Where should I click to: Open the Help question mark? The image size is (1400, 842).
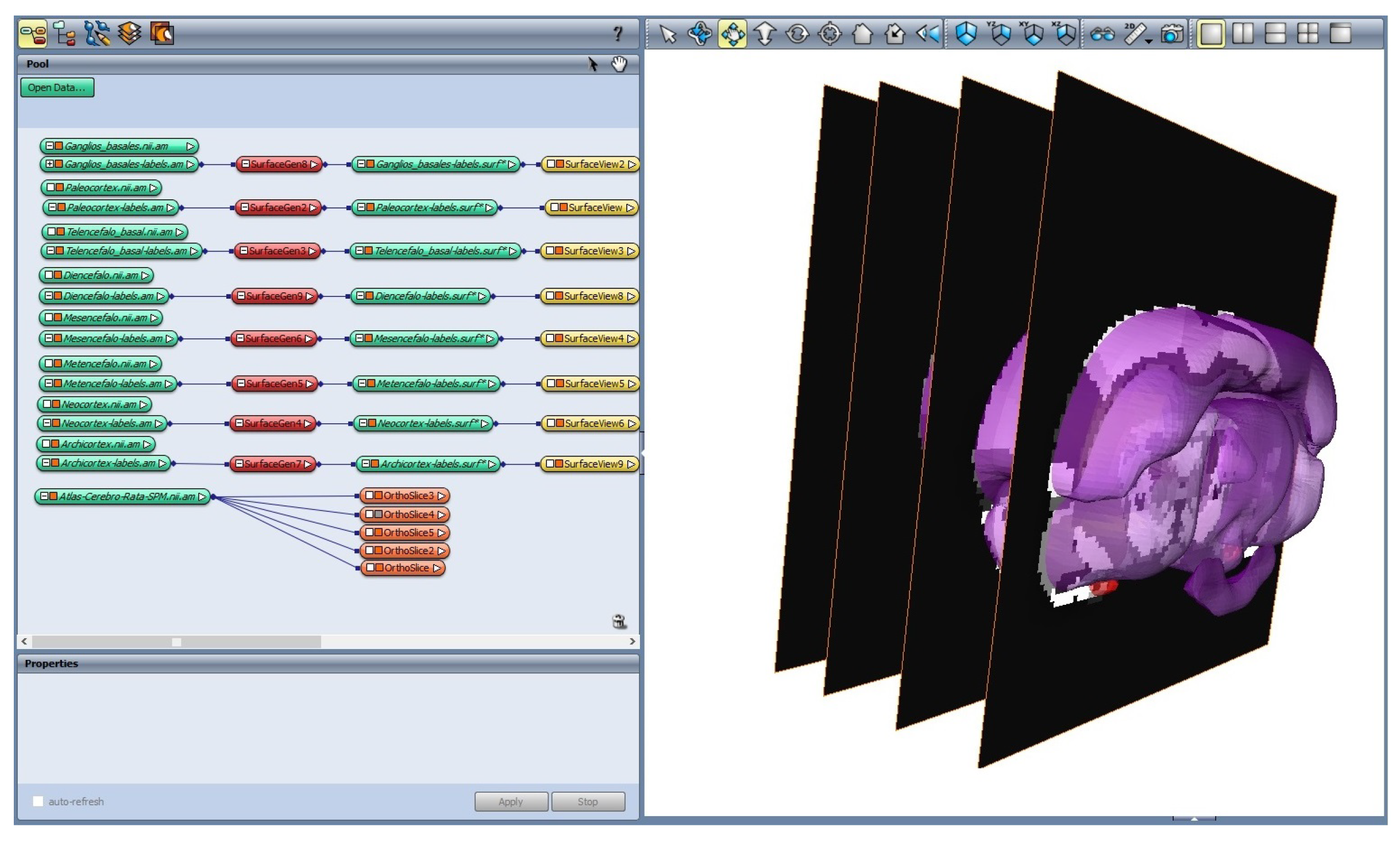[x=618, y=34]
